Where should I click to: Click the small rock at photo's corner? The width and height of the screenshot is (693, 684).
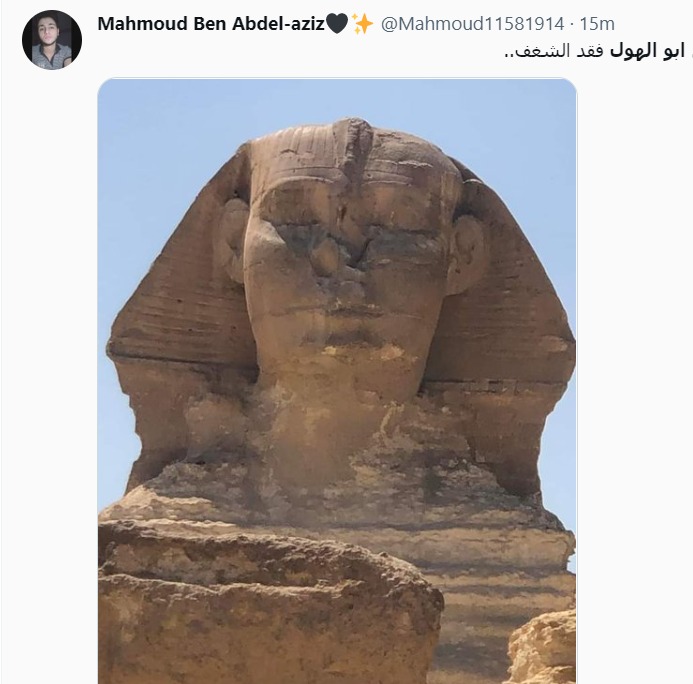[542, 647]
